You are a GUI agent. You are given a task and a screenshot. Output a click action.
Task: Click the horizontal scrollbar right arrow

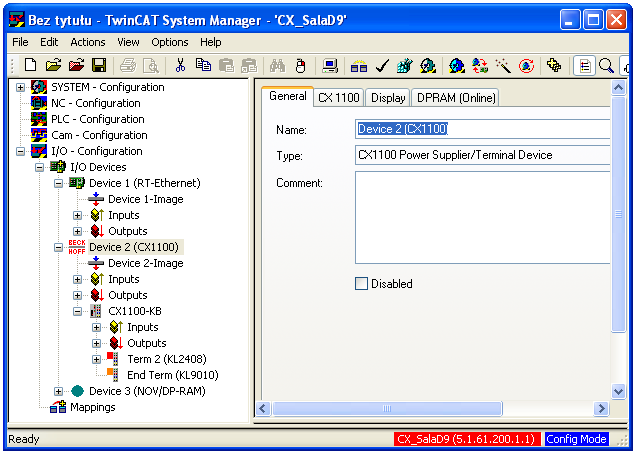(601, 408)
